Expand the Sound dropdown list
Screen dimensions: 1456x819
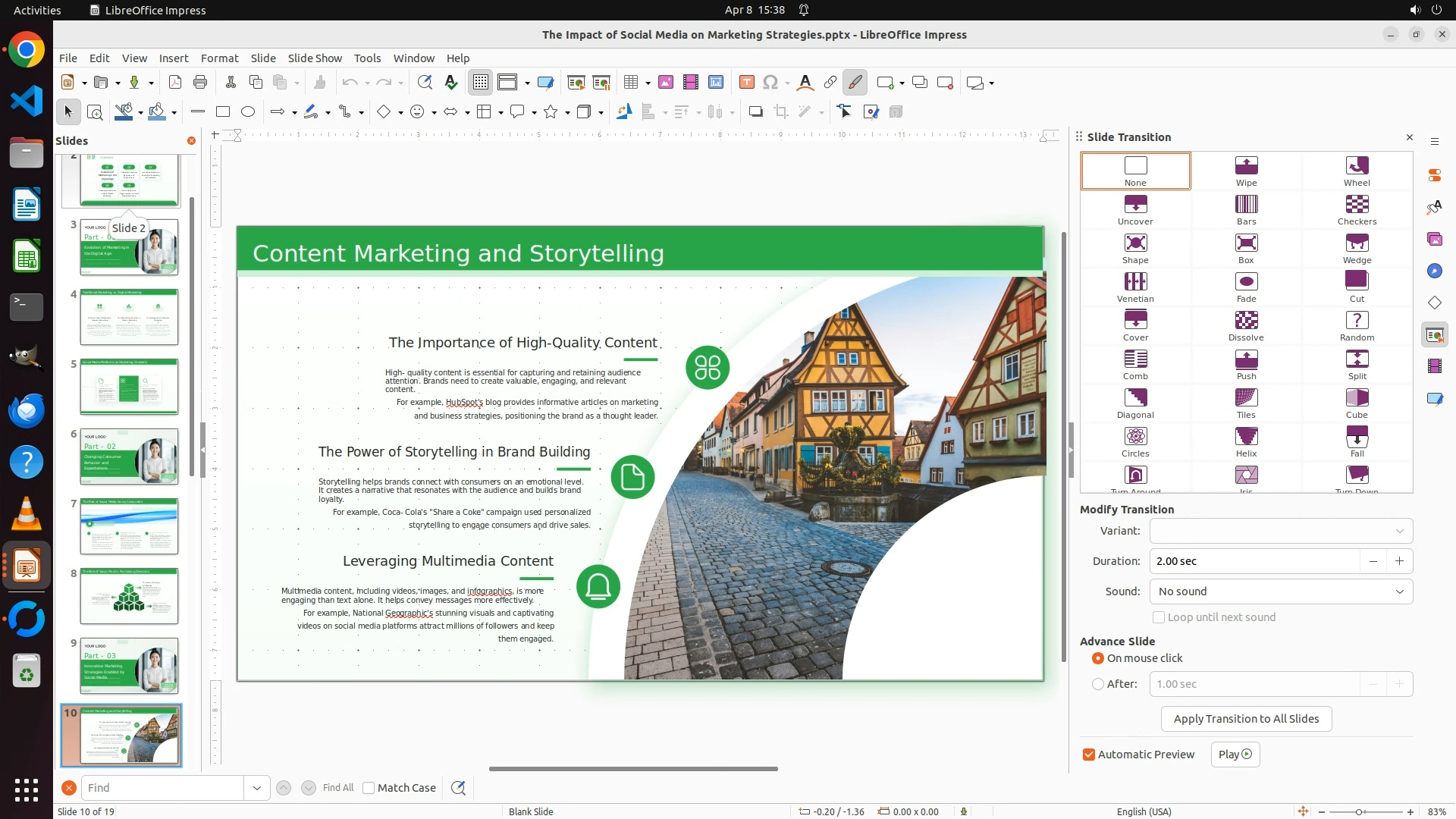[1281, 591]
